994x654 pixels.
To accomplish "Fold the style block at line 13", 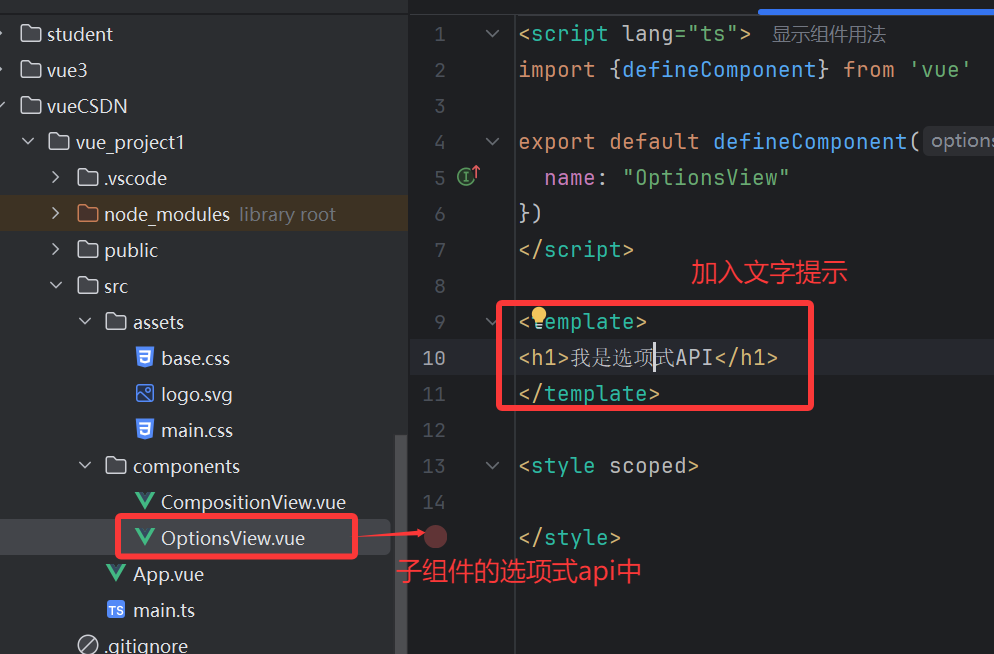I will (492, 466).
